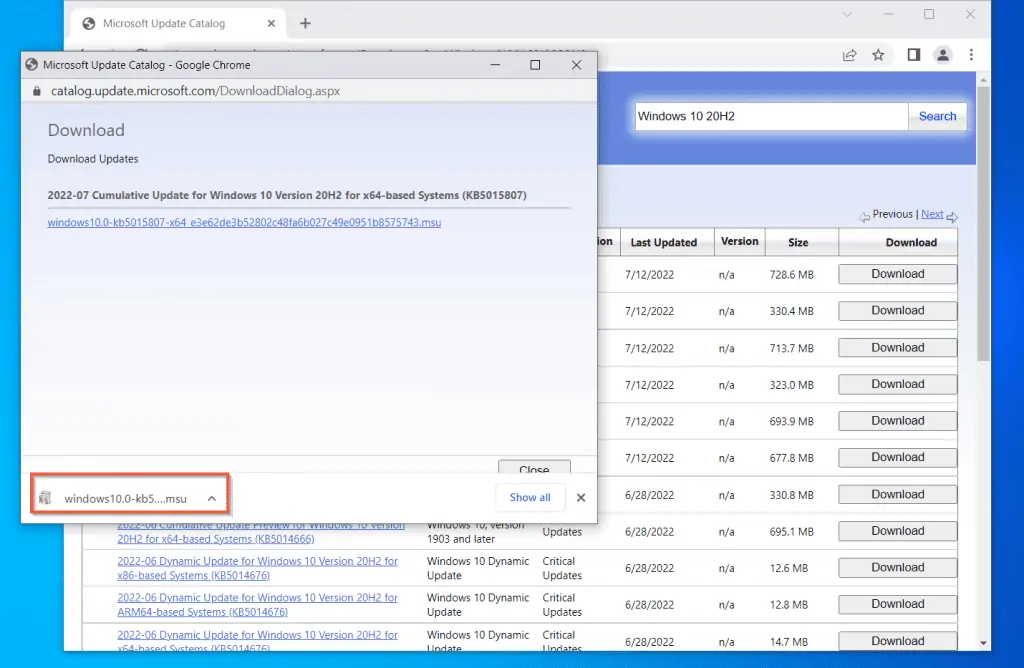The height and width of the screenshot is (668, 1024).
Task: Download the 330.4 MB update
Action: coord(897,311)
